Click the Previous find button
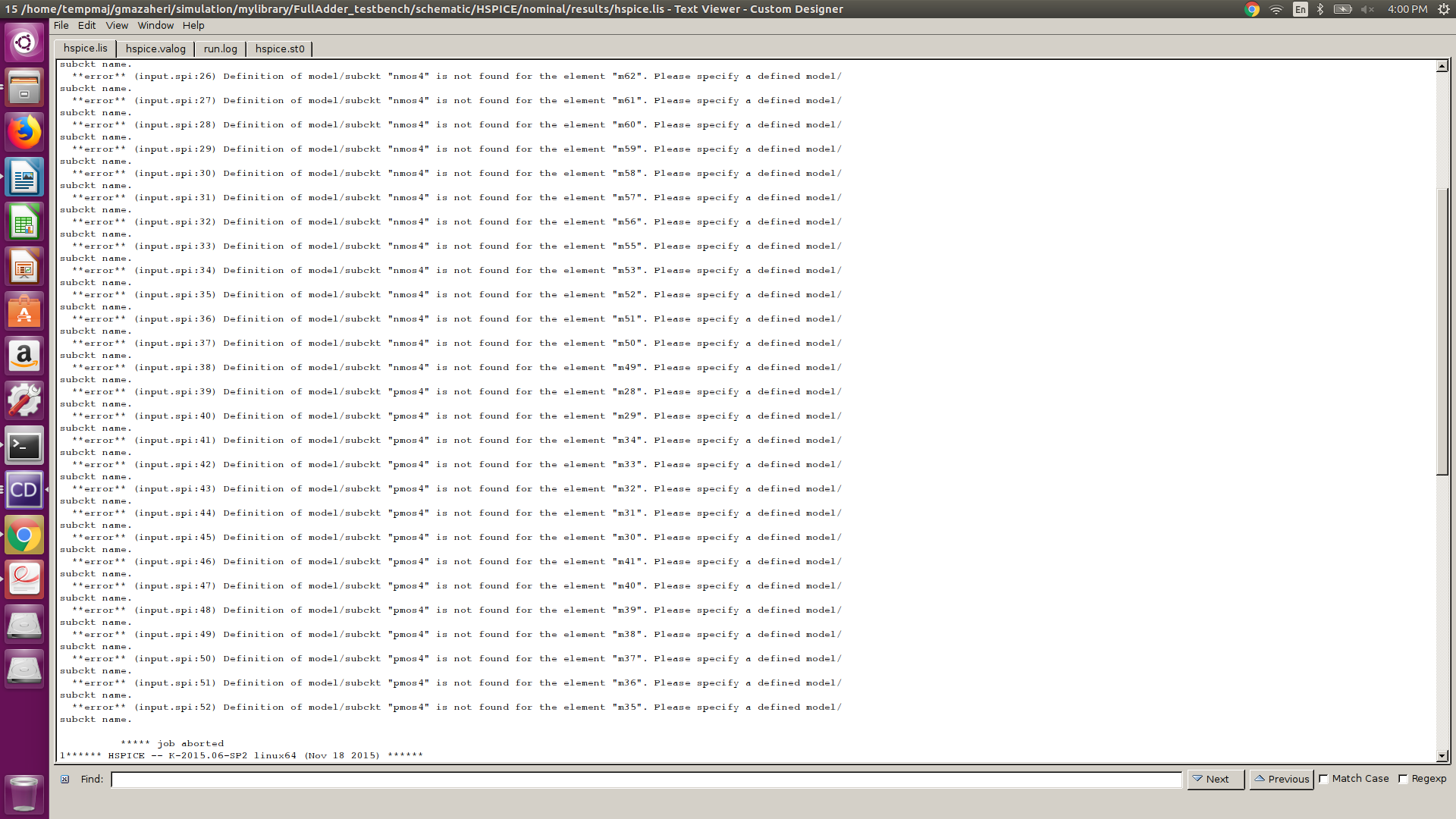 (1281, 779)
